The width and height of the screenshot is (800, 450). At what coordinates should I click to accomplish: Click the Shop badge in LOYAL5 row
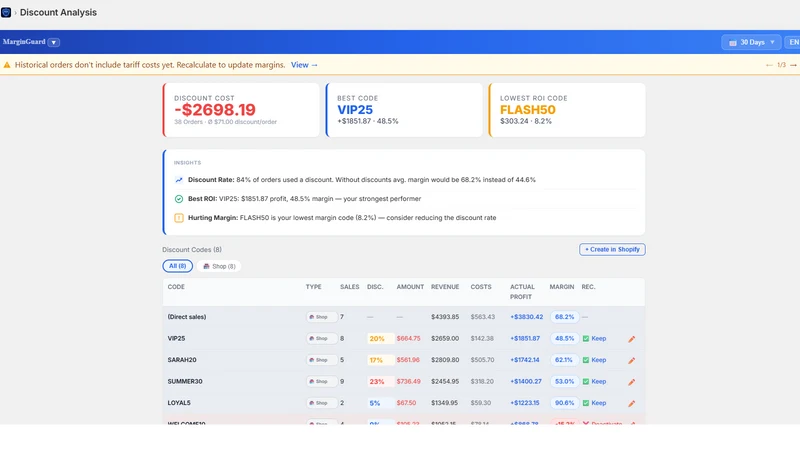tap(321, 403)
